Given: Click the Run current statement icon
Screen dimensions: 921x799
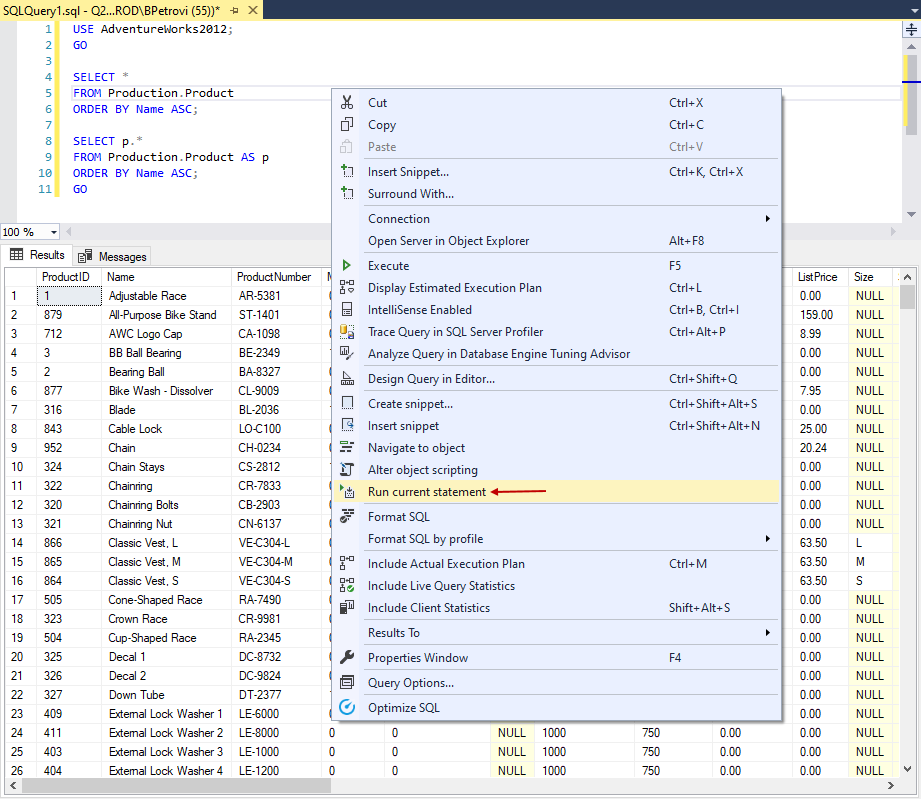Looking at the screenshot, I should point(347,491).
